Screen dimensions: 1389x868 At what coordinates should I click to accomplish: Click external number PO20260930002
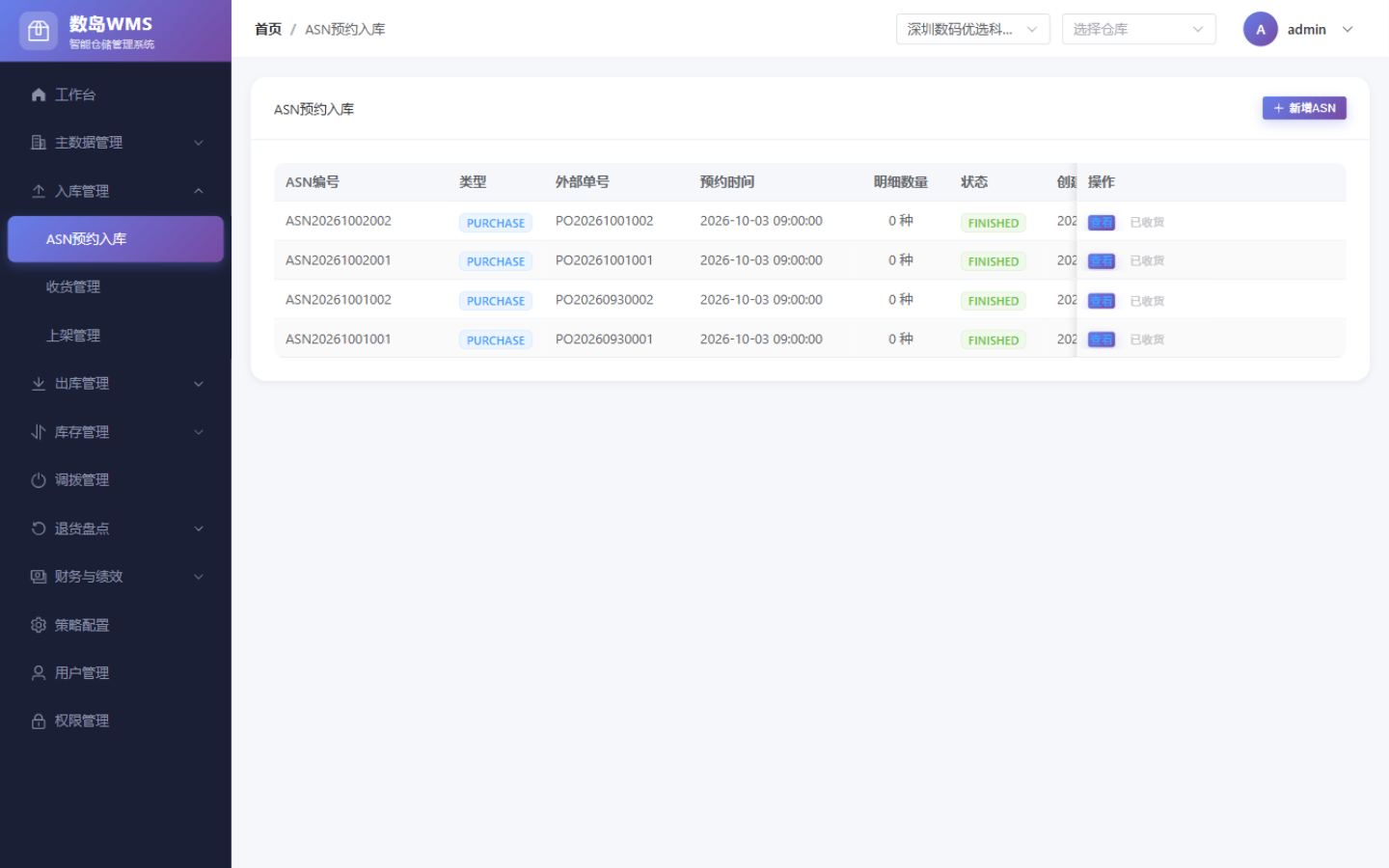tap(605, 300)
